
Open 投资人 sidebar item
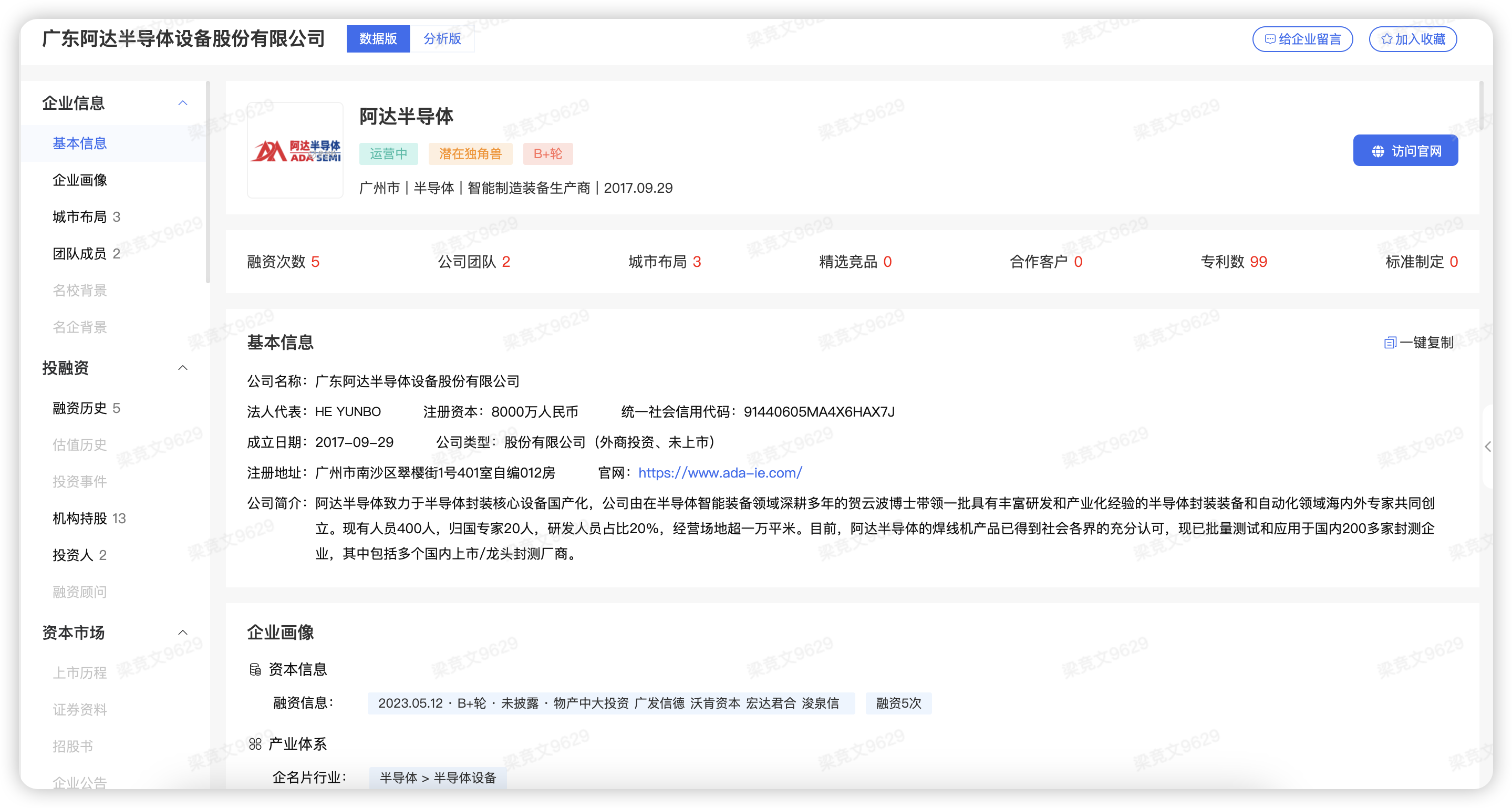point(79,555)
